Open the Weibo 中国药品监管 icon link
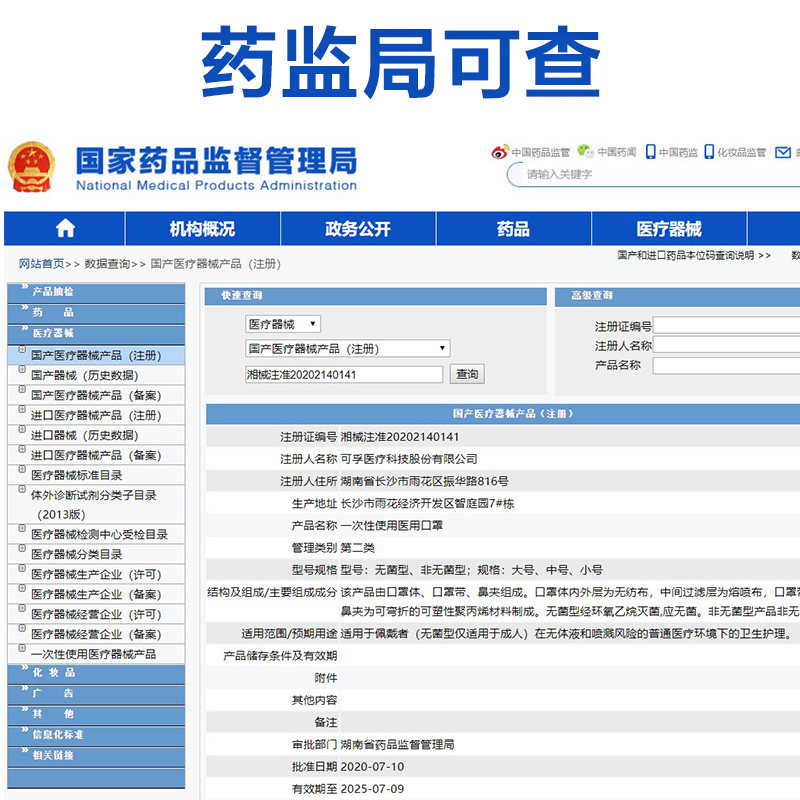The width and height of the screenshot is (800, 800). coord(500,152)
